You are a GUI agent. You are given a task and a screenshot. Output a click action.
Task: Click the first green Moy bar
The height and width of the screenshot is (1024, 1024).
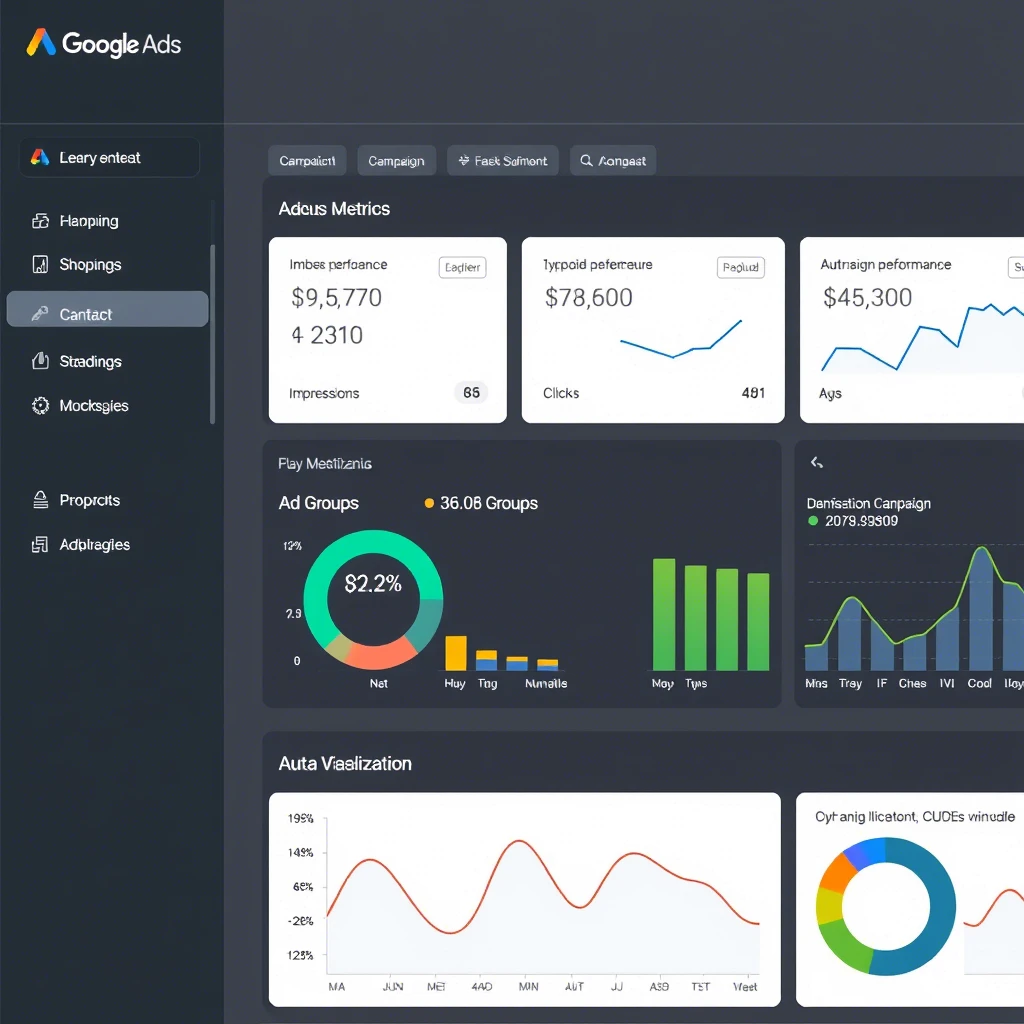(664, 615)
